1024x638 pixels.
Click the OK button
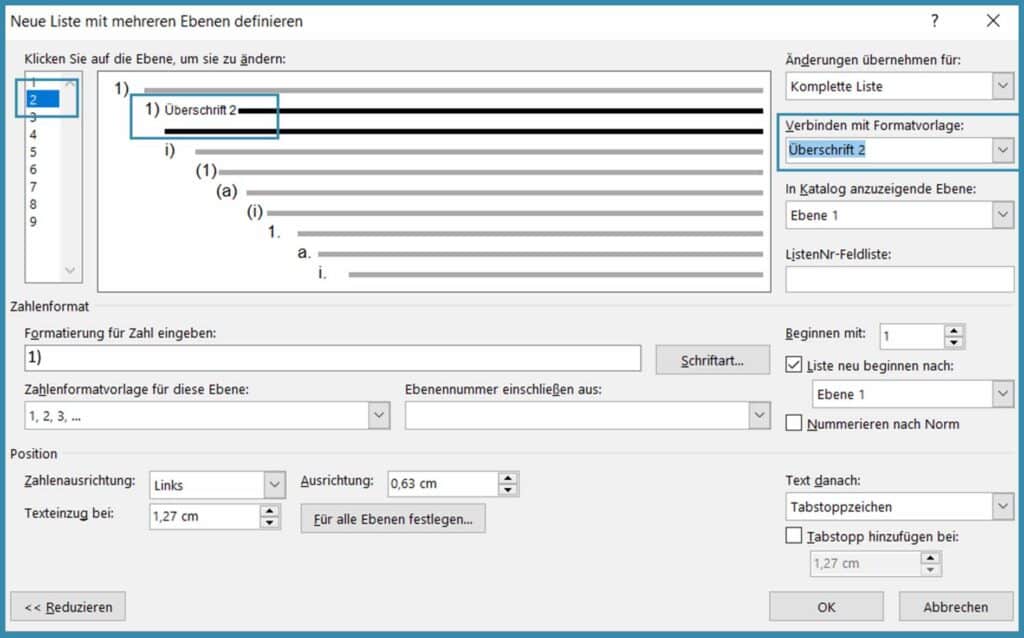(x=826, y=606)
